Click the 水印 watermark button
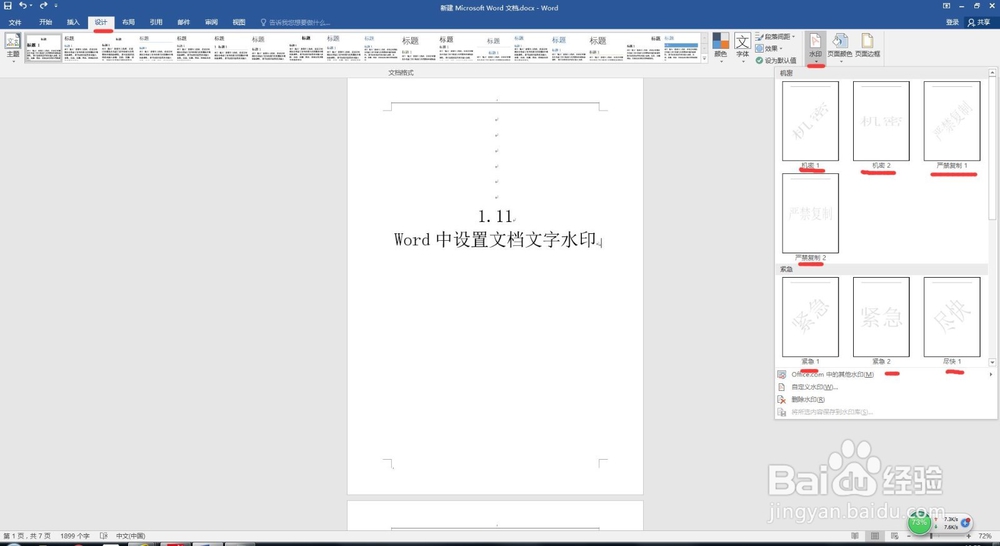This screenshot has width=1000, height=546. click(x=815, y=46)
